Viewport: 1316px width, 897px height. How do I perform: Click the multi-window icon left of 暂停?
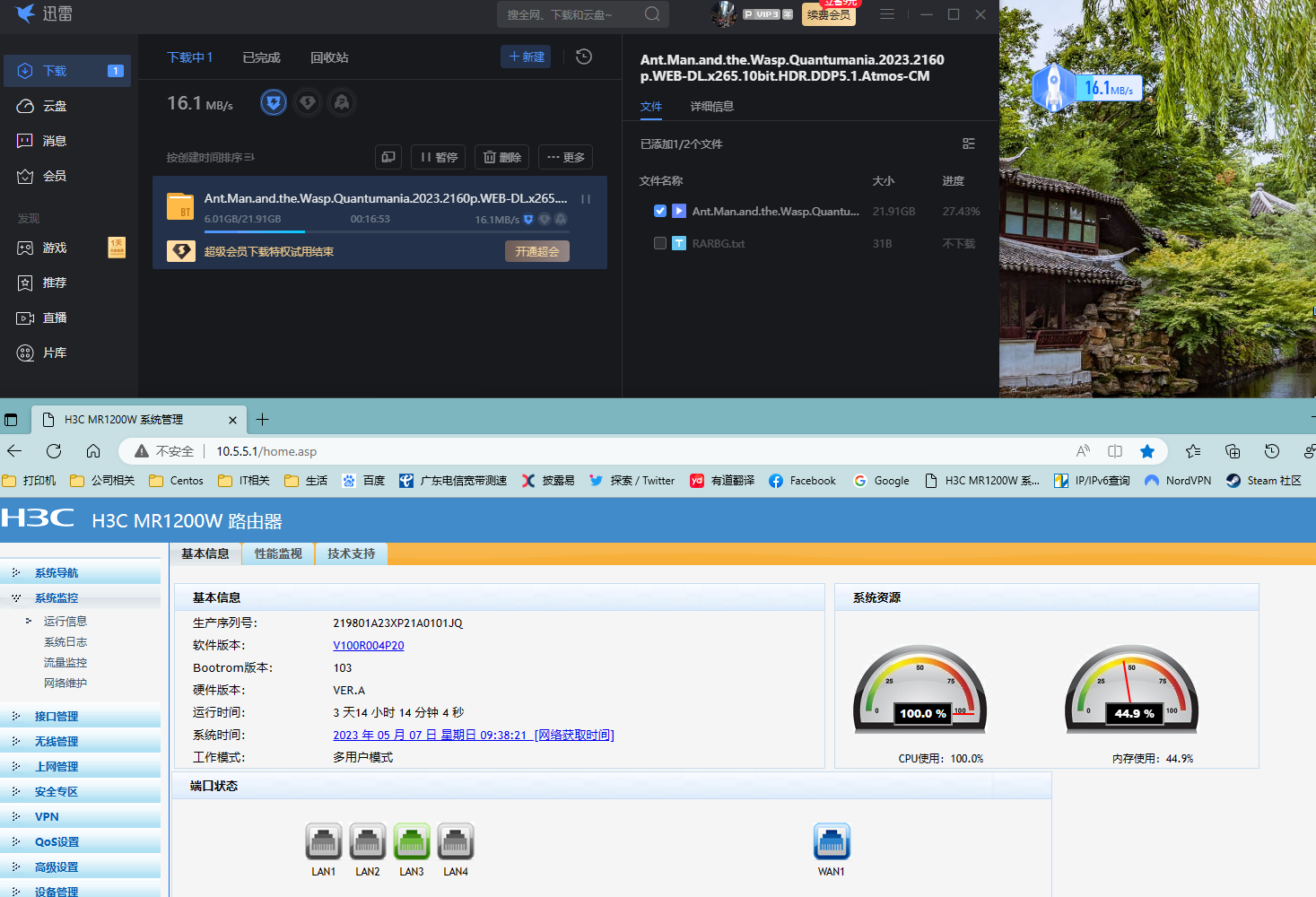[x=388, y=157]
